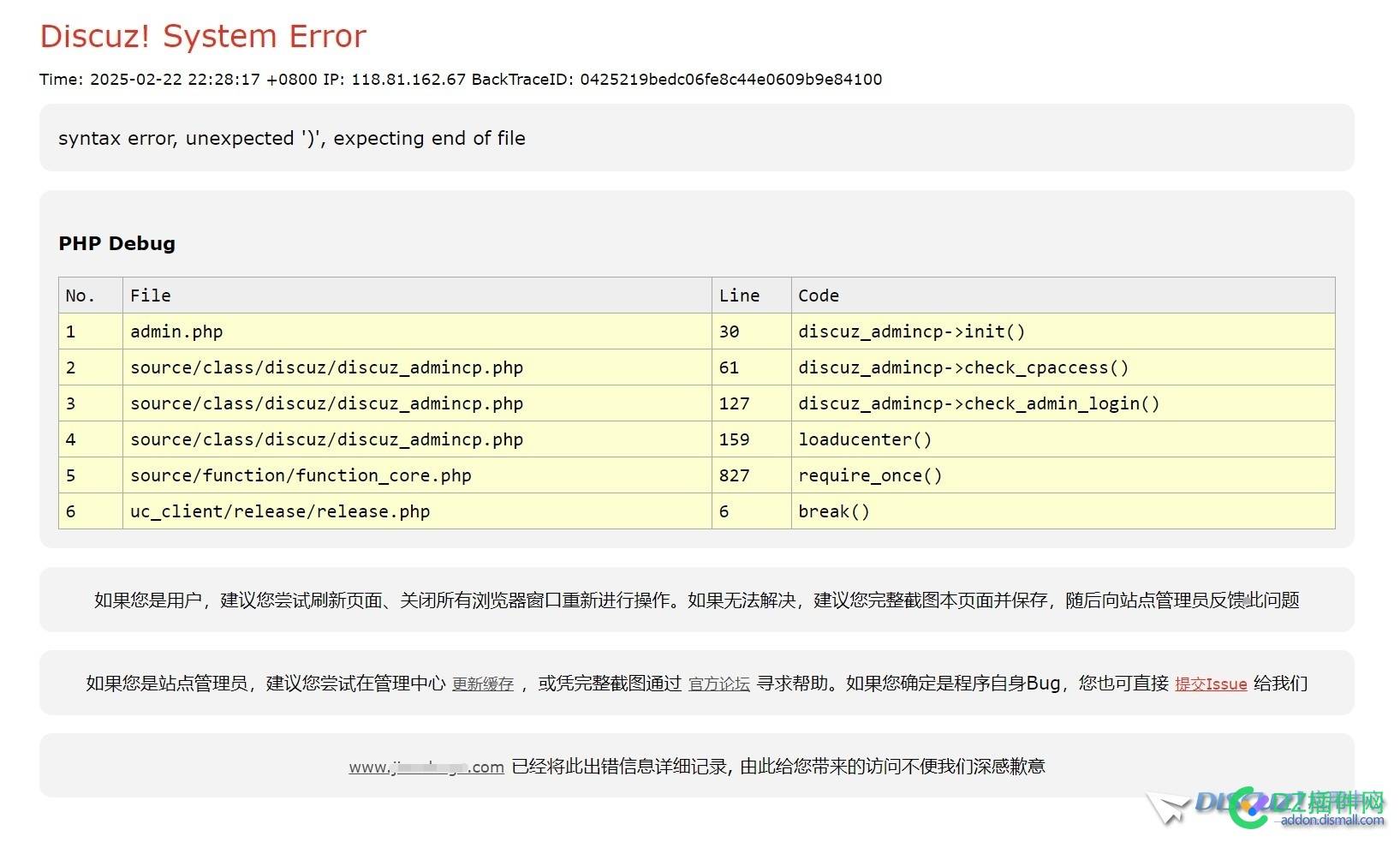Click the discuz_admincp->check_admin_login() code cell
This screenshot has height=842, width=1400.
1063,403
